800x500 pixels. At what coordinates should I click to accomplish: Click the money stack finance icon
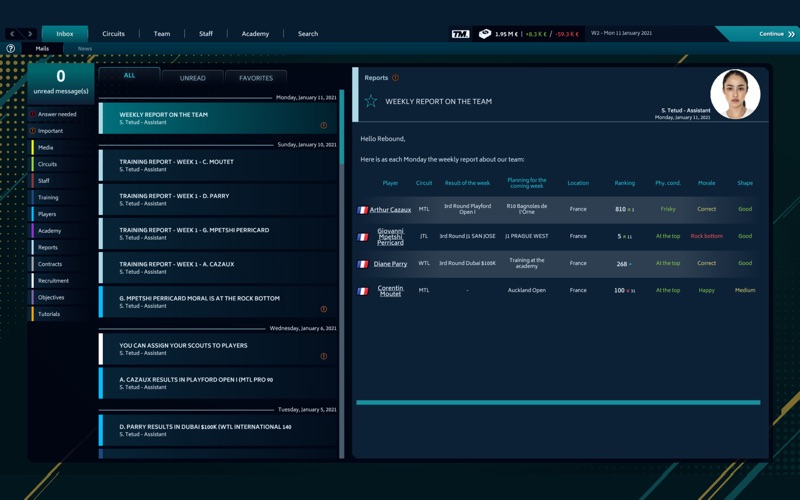pyautogui.click(x=485, y=34)
